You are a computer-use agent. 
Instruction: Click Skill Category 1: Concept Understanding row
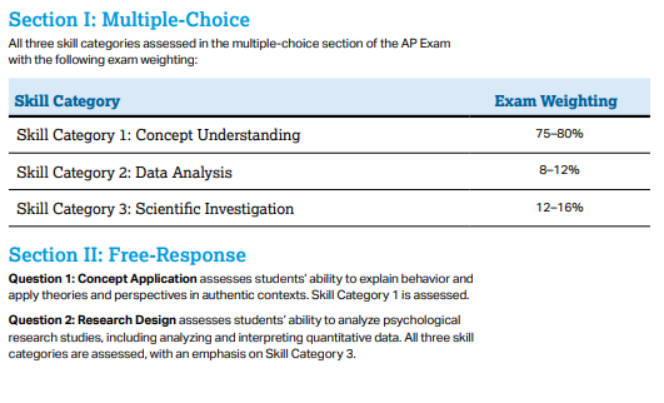click(x=329, y=135)
